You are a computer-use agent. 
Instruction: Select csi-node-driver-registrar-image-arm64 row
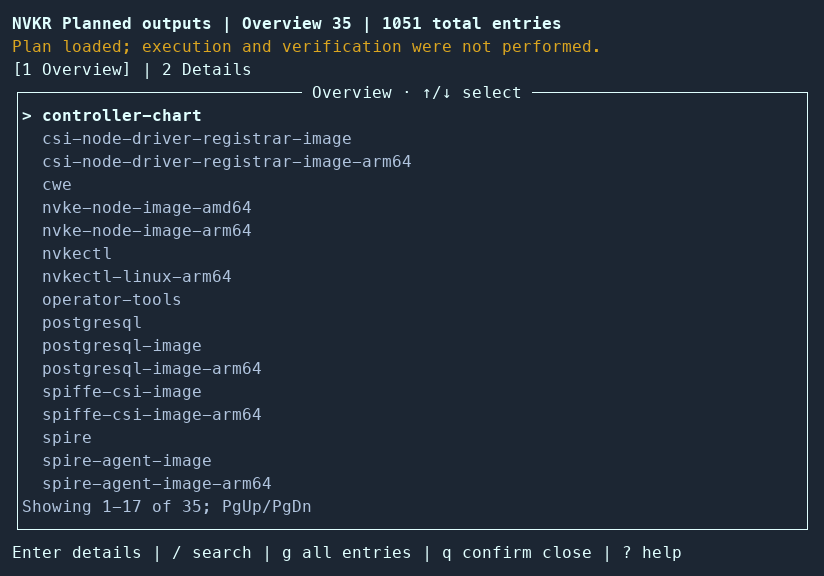412,161
